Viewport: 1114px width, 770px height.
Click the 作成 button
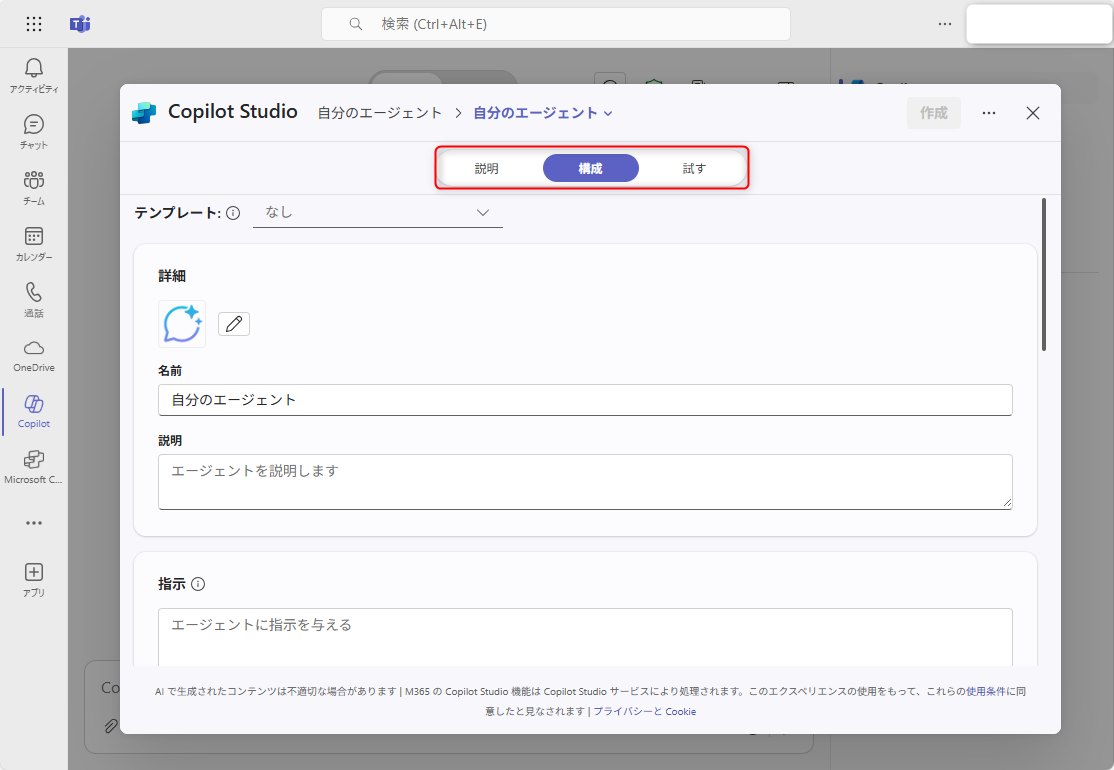(934, 113)
